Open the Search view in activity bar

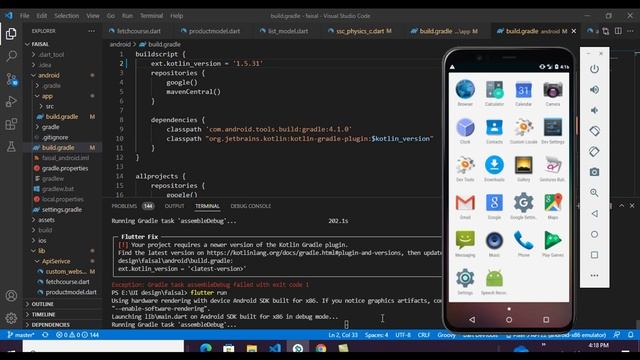pyautogui.click(x=11, y=56)
